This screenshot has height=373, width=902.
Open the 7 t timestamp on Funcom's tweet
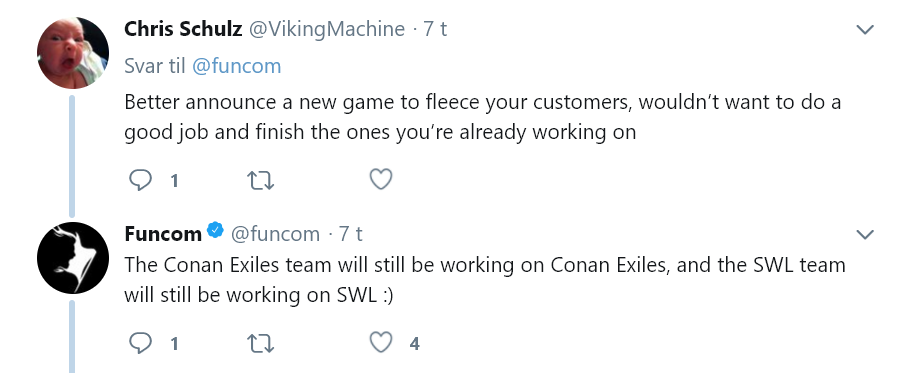click(350, 234)
